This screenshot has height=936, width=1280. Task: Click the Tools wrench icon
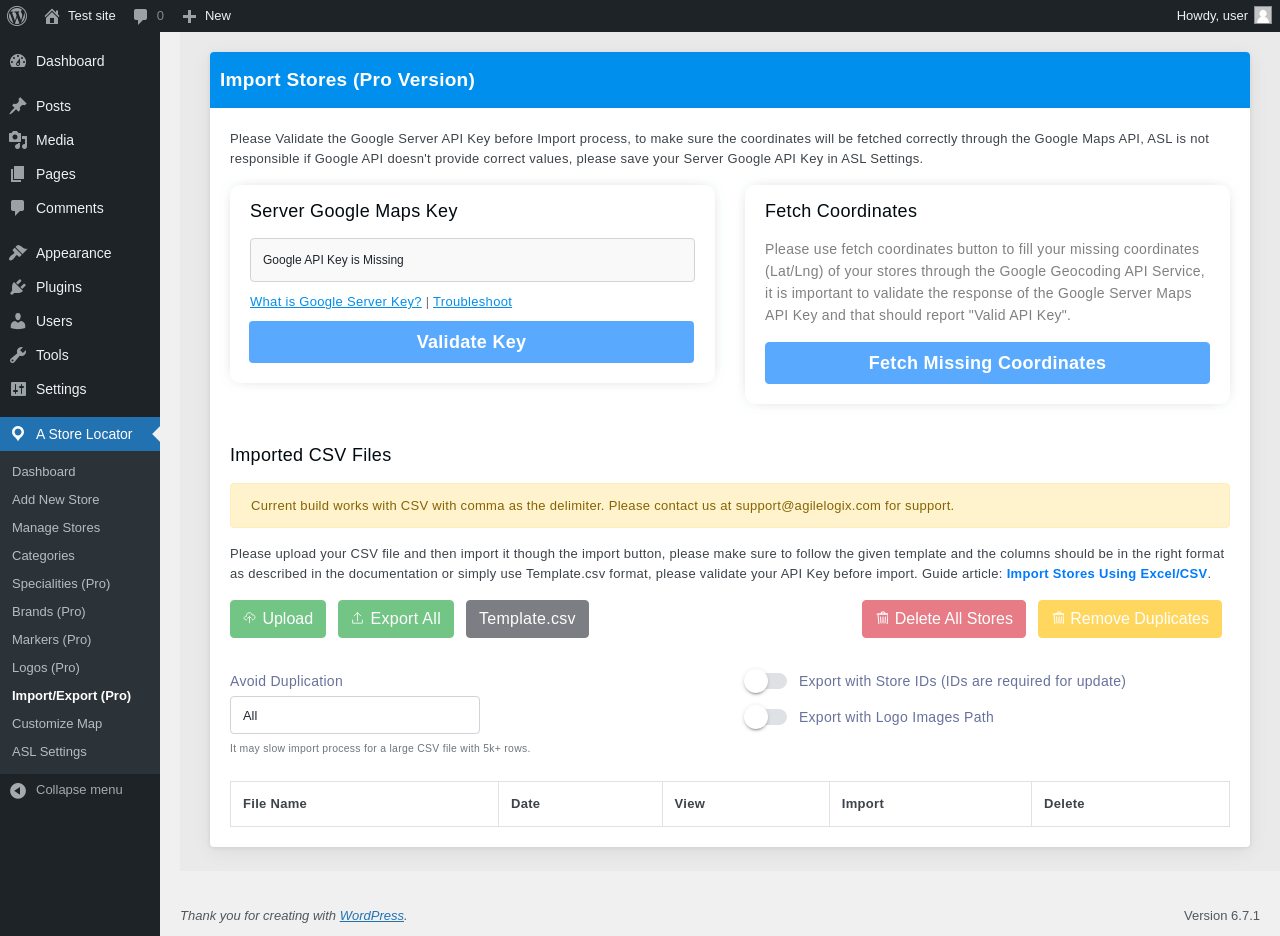18,355
